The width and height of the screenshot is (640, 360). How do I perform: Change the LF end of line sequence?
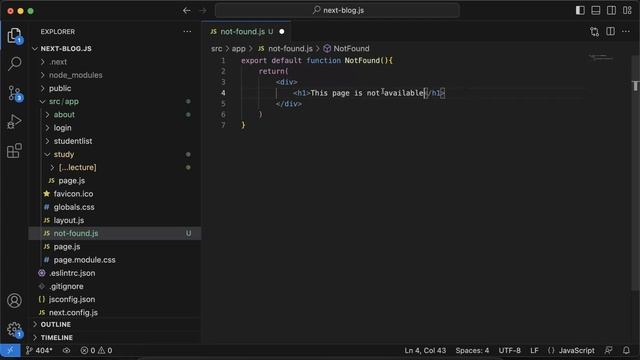534,350
